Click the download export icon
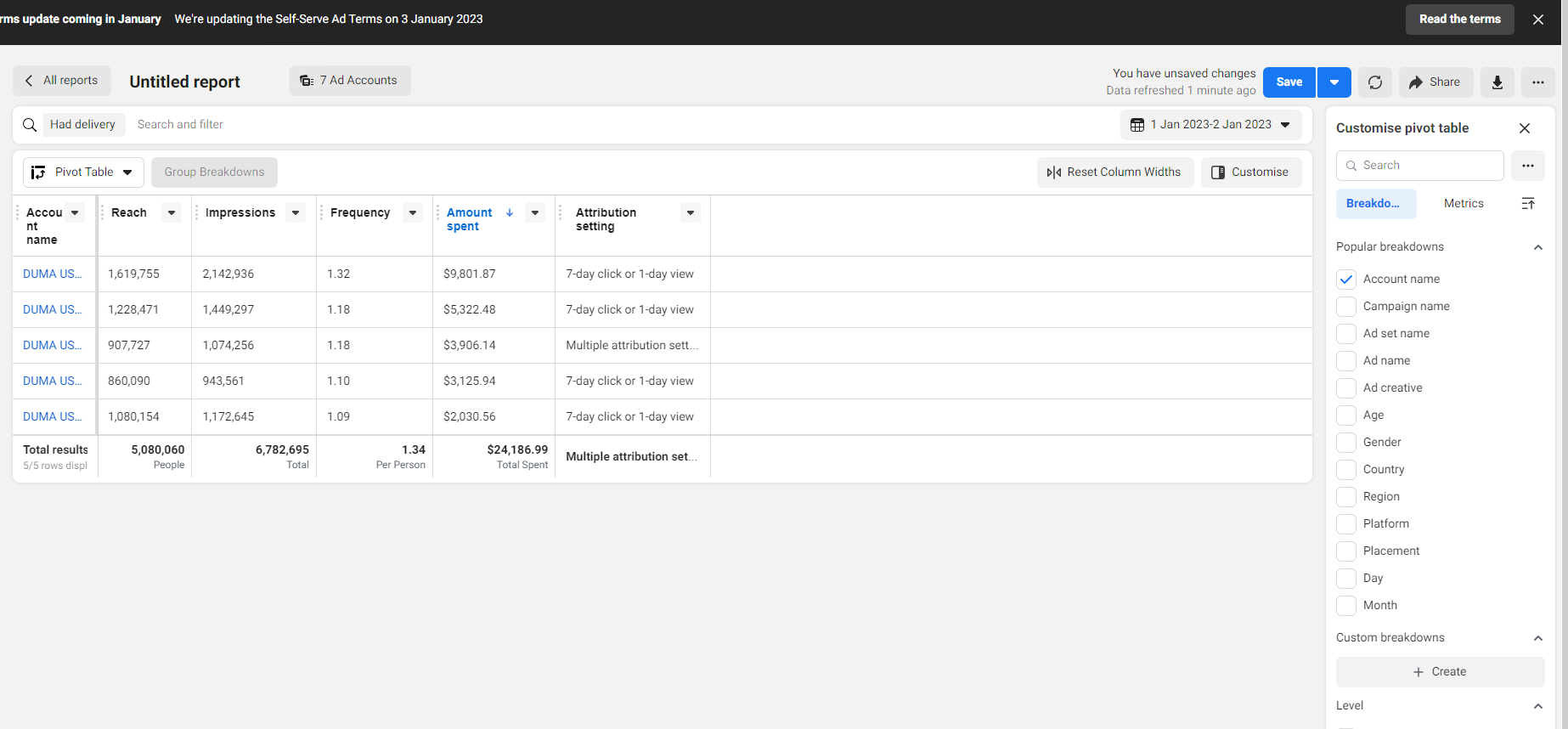1568x729 pixels. [1497, 82]
